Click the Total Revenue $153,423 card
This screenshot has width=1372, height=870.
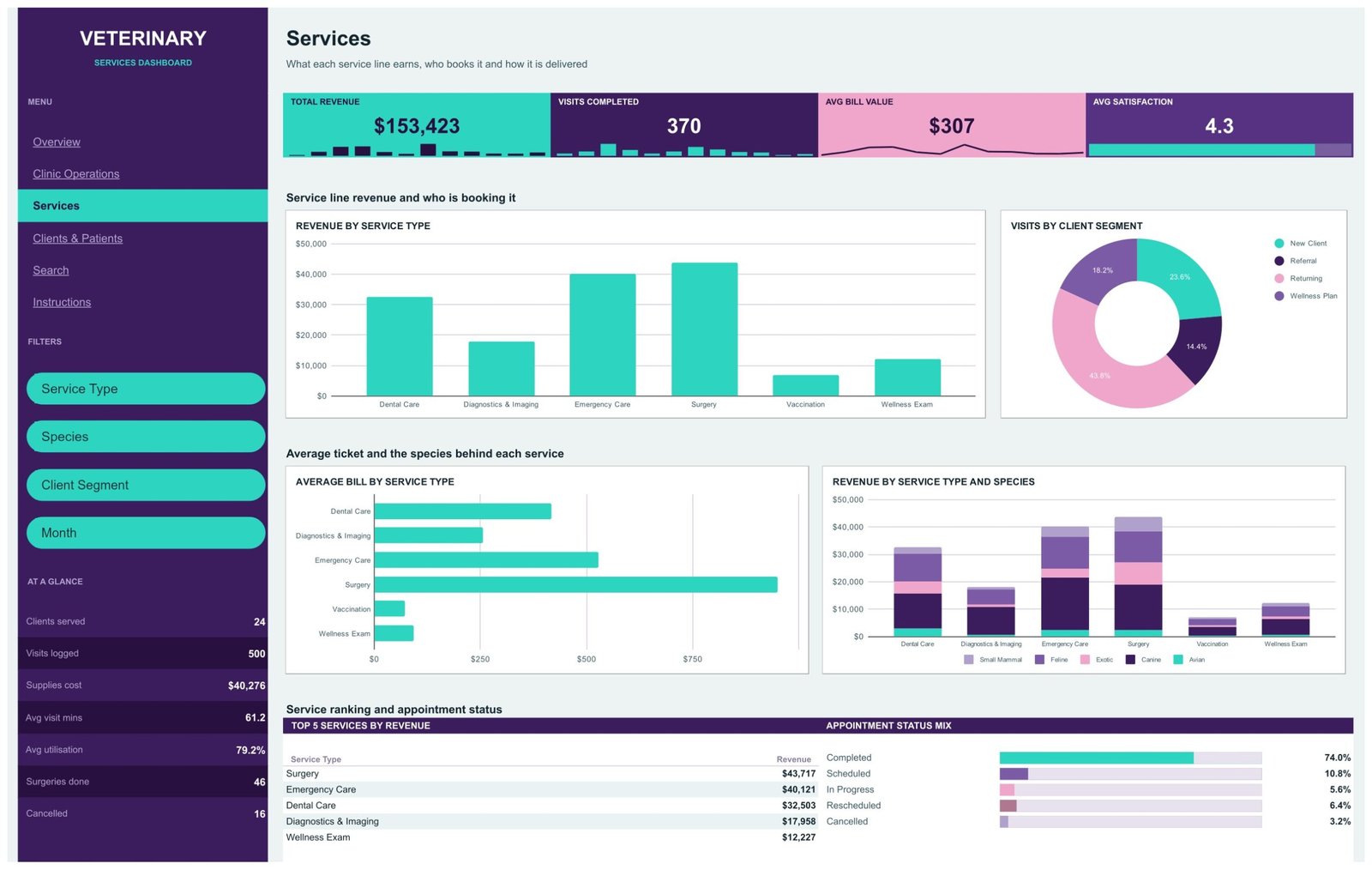point(417,125)
